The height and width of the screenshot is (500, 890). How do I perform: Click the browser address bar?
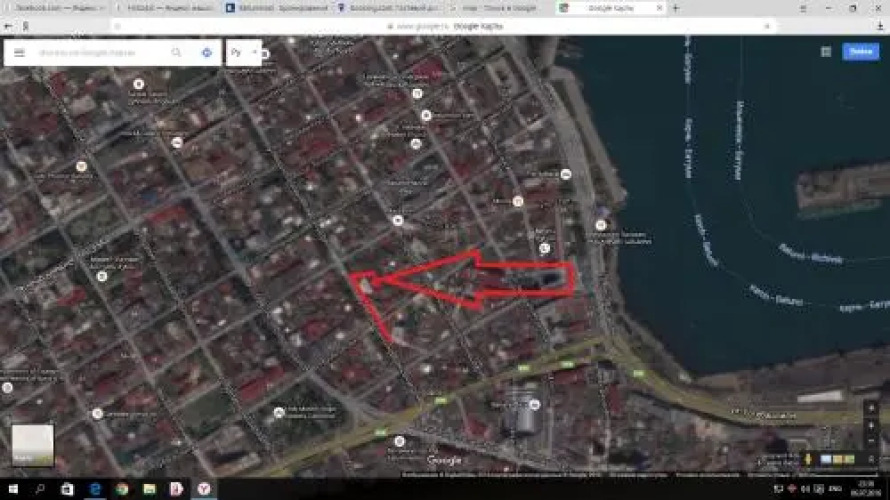[450, 26]
